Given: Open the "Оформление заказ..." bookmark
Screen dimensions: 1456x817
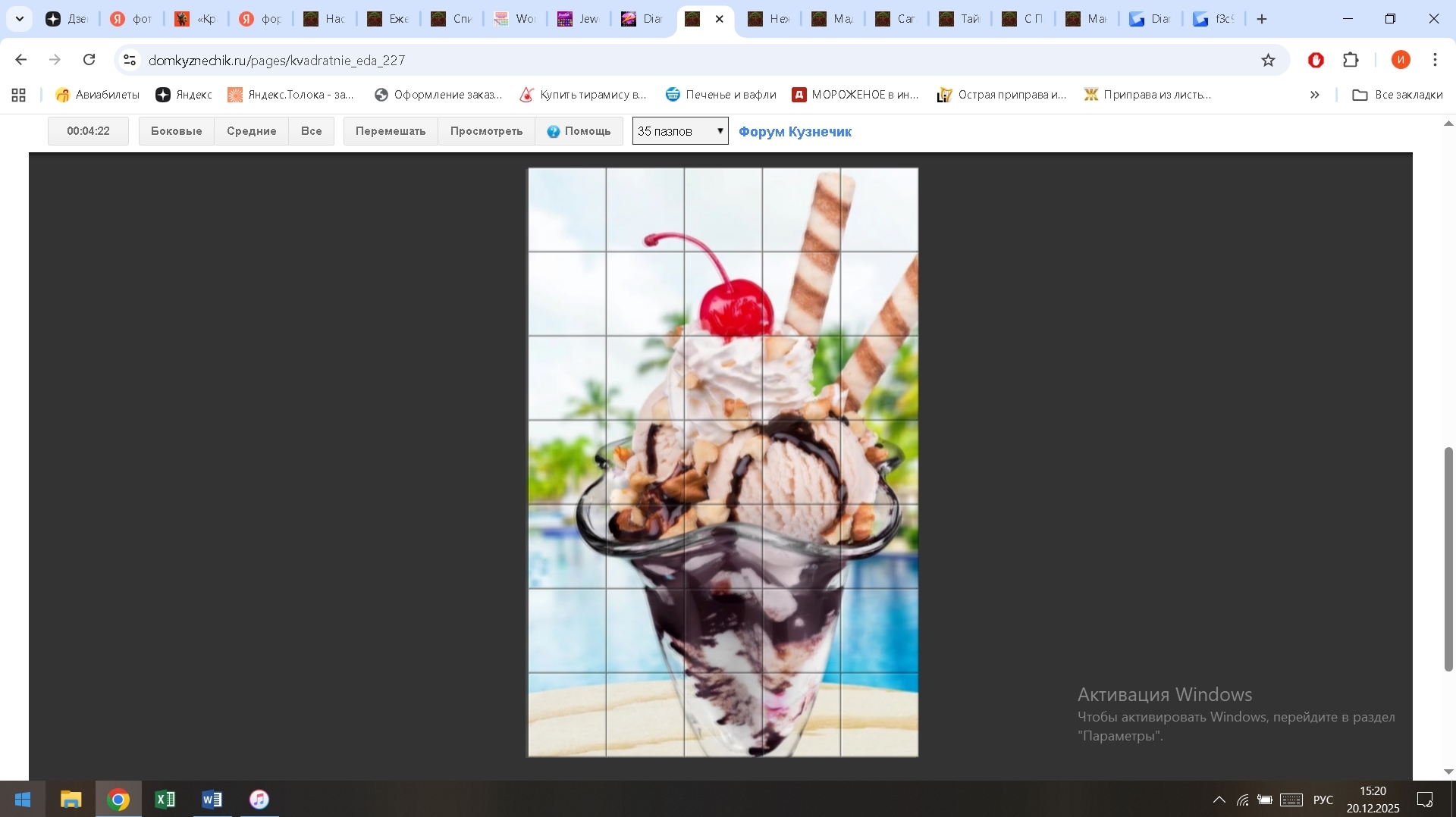Looking at the screenshot, I should pos(438,95).
